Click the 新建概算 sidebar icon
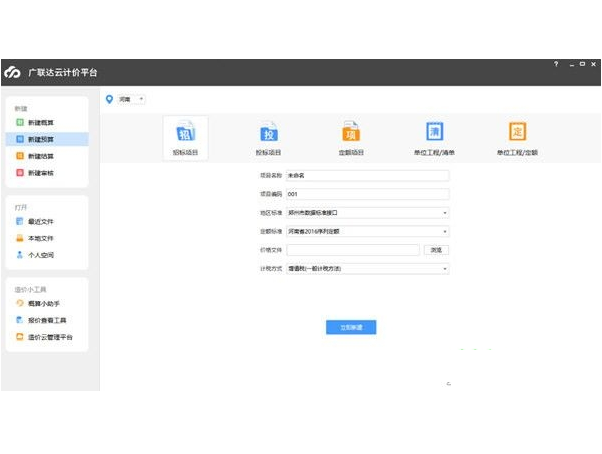602x454 pixels. 20,122
